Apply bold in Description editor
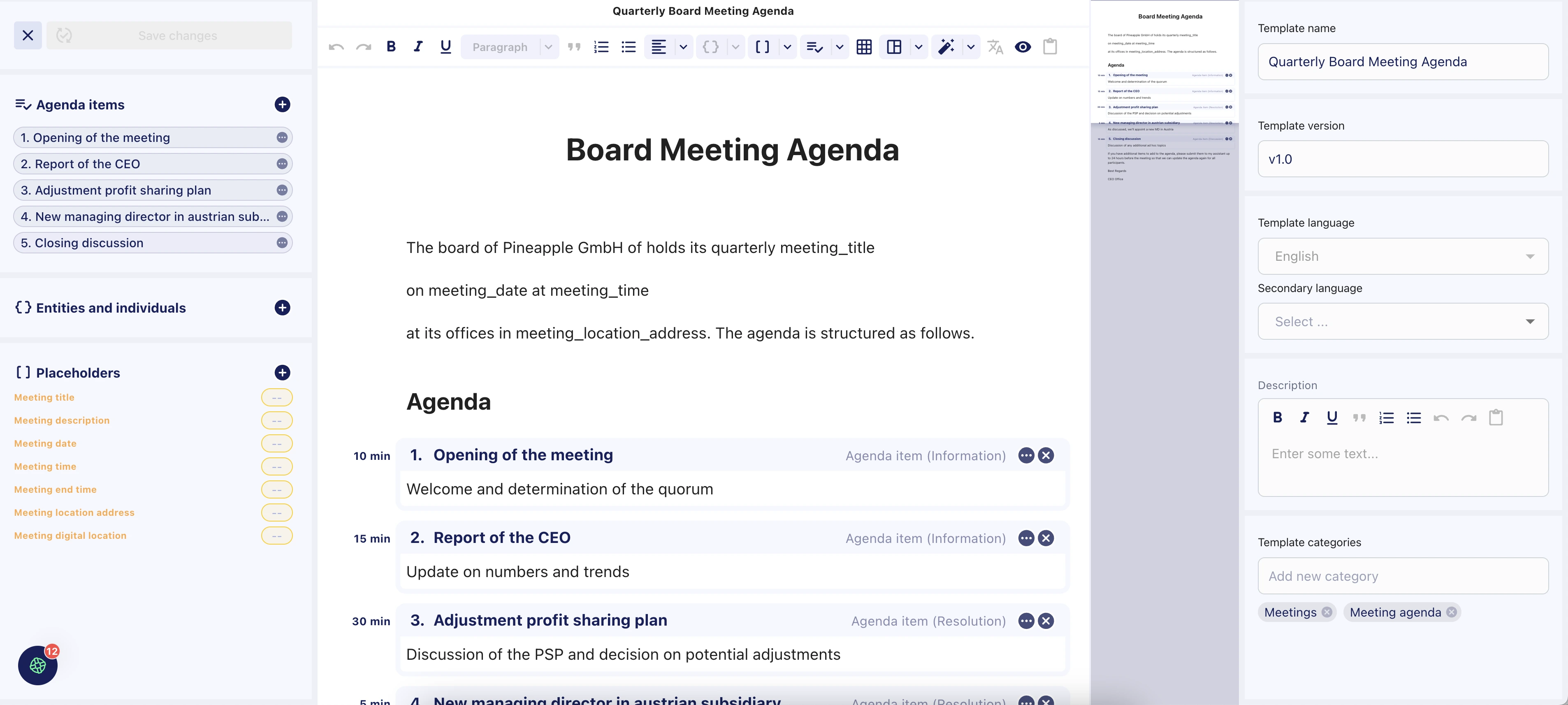Viewport: 1568px width, 705px height. click(x=1278, y=417)
